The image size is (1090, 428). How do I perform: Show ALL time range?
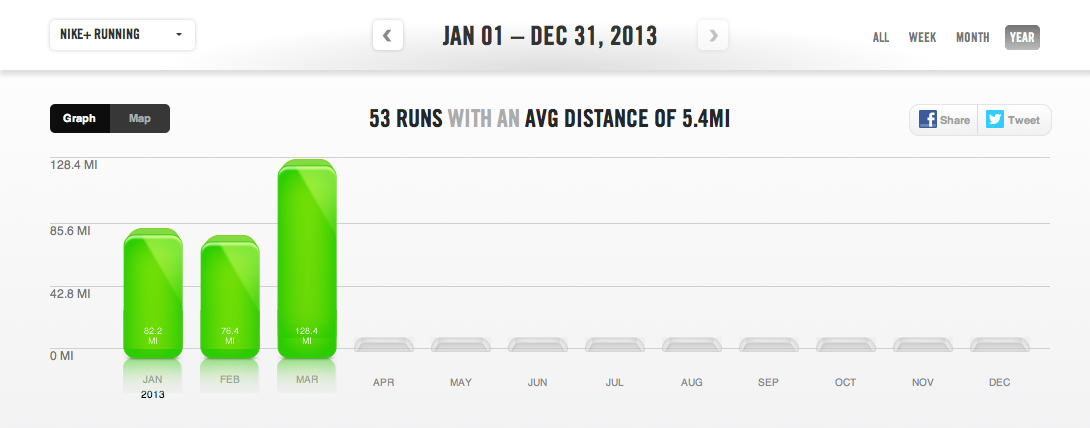[x=881, y=38]
